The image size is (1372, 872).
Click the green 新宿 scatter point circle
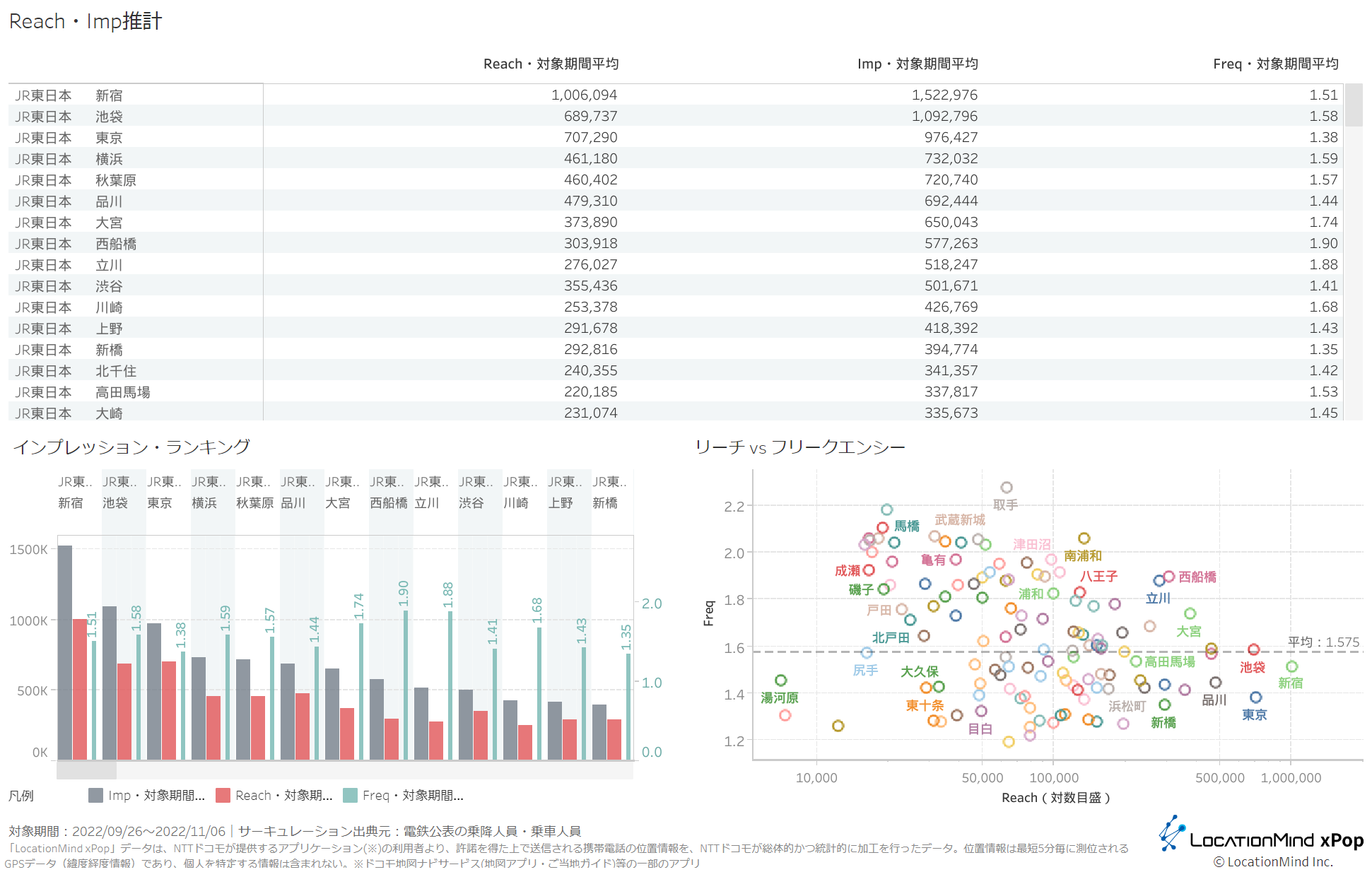tap(1291, 666)
